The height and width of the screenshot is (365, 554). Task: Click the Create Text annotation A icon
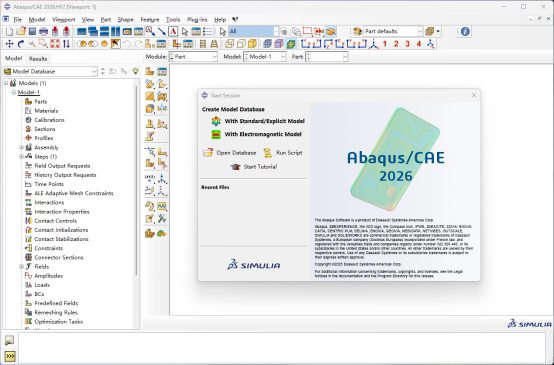point(173,31)
